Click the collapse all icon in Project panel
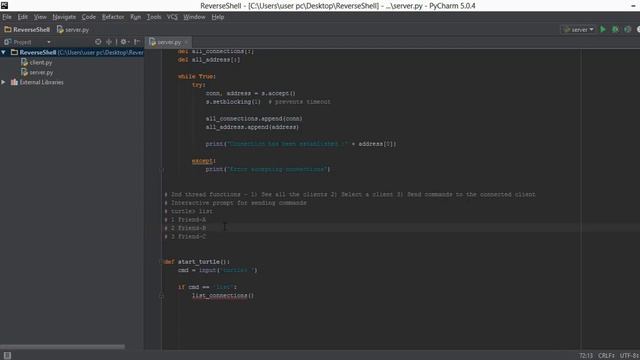 click(x=109, y=42)
